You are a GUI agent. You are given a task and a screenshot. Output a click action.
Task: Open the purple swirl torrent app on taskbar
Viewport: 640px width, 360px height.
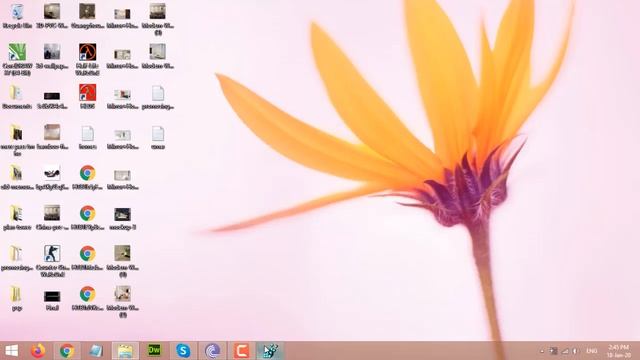point(212,351)
